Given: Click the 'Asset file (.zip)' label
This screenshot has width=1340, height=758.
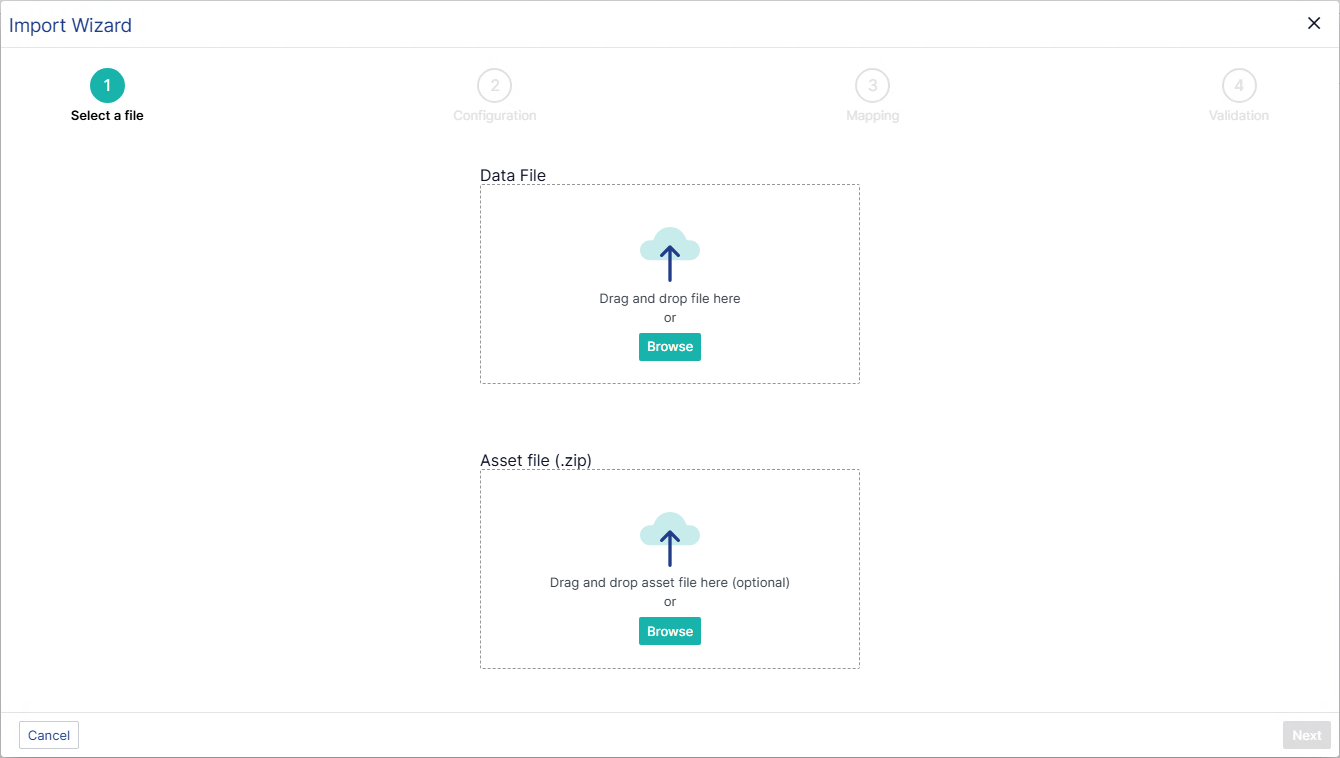Looking at the screenshot, I should [536, 460].
